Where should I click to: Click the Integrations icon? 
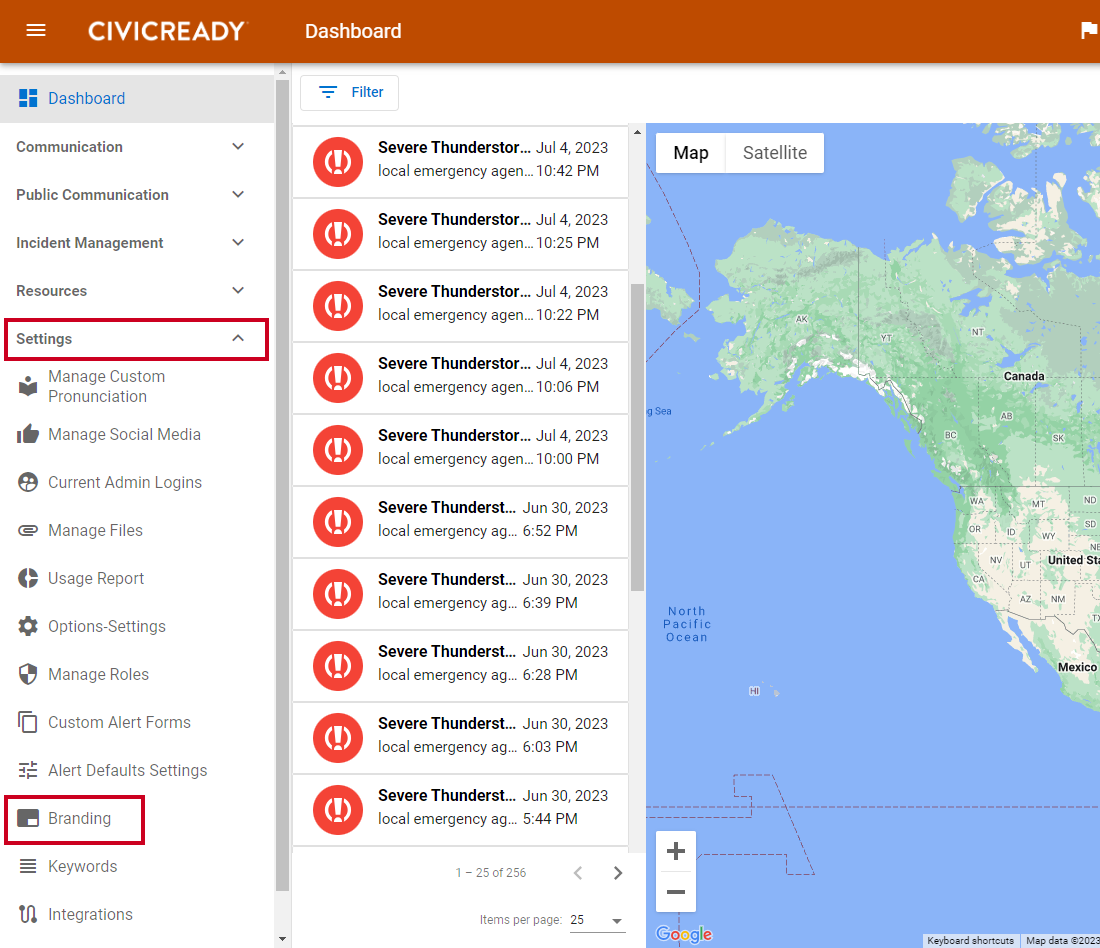(x=28, y=914)
